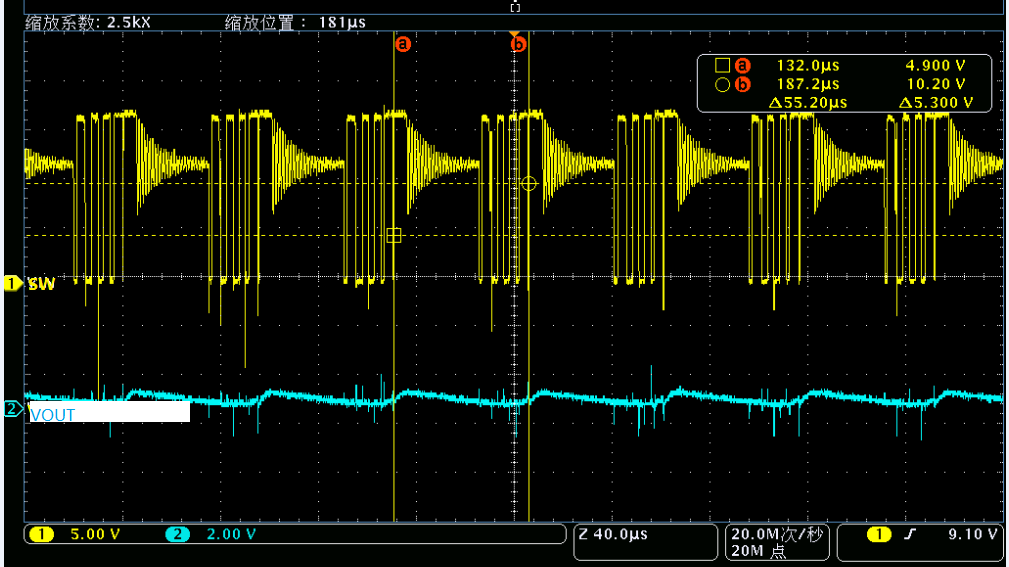The width and height of the screenshot is (1009, 567).
Task: Click the 132.0µs cursor a time value
Action: pos(808,66)
